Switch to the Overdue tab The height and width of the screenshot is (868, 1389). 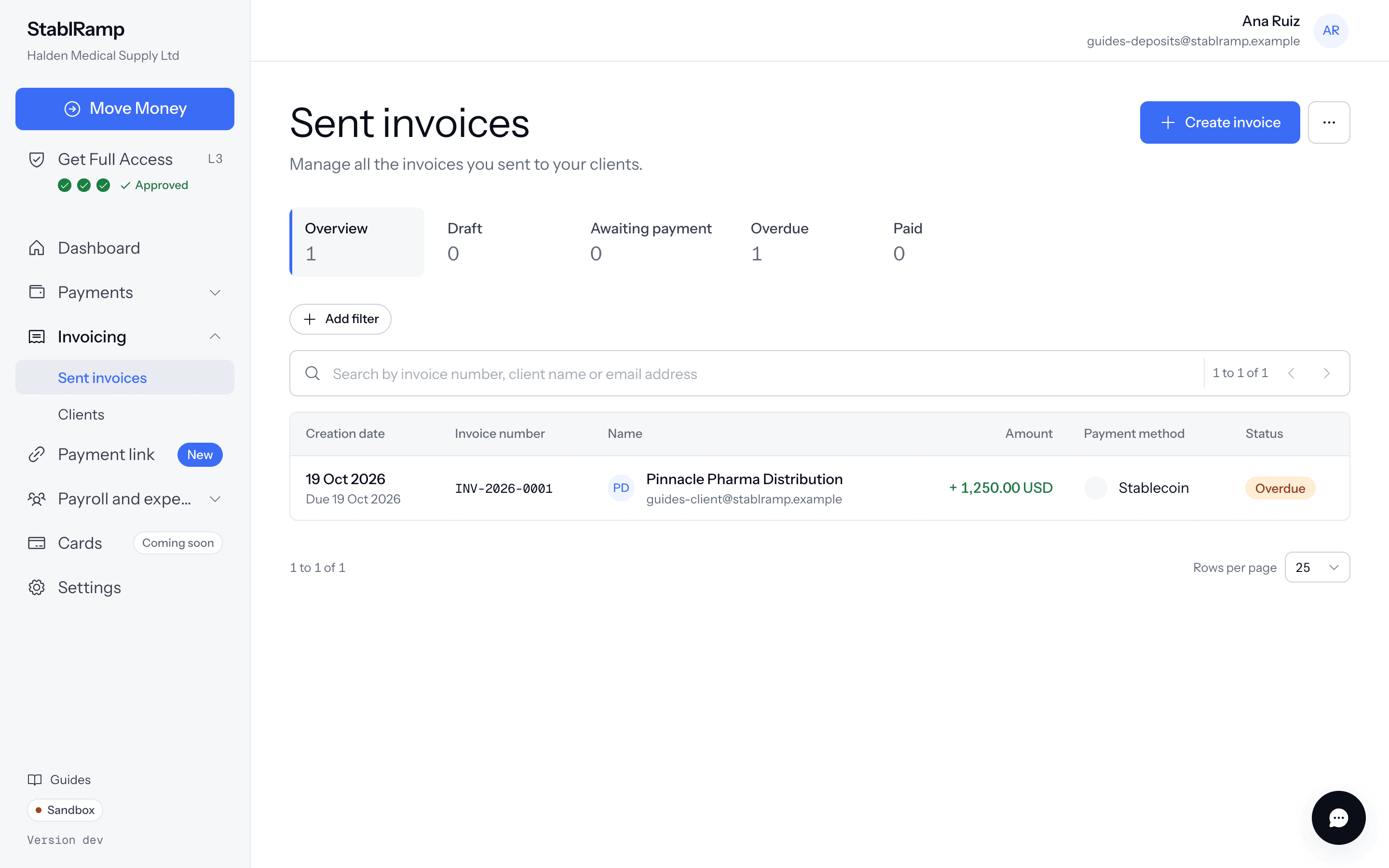pos(803,242)
